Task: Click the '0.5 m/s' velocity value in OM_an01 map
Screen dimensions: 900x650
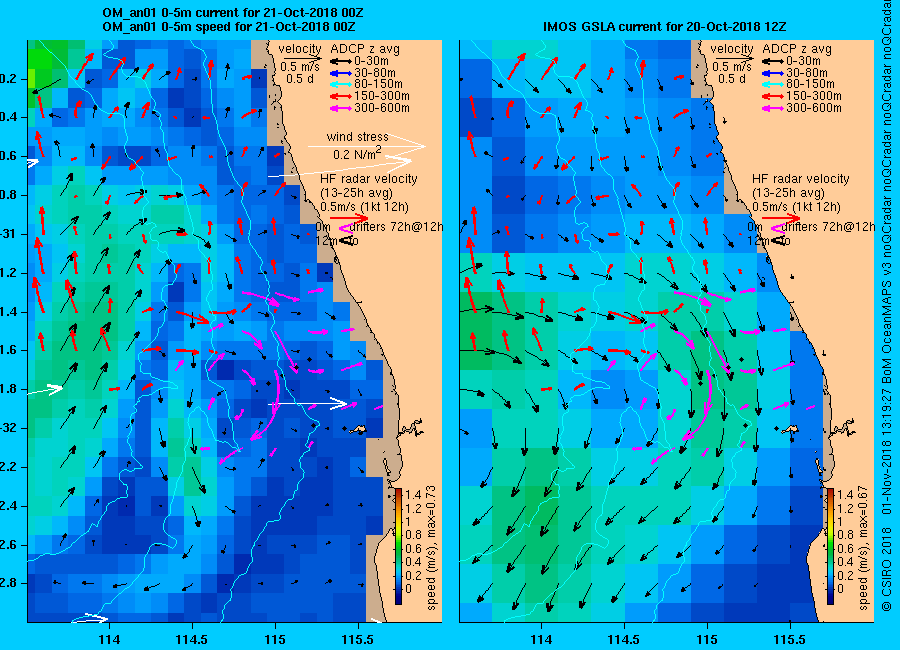Action: (300, 67)
